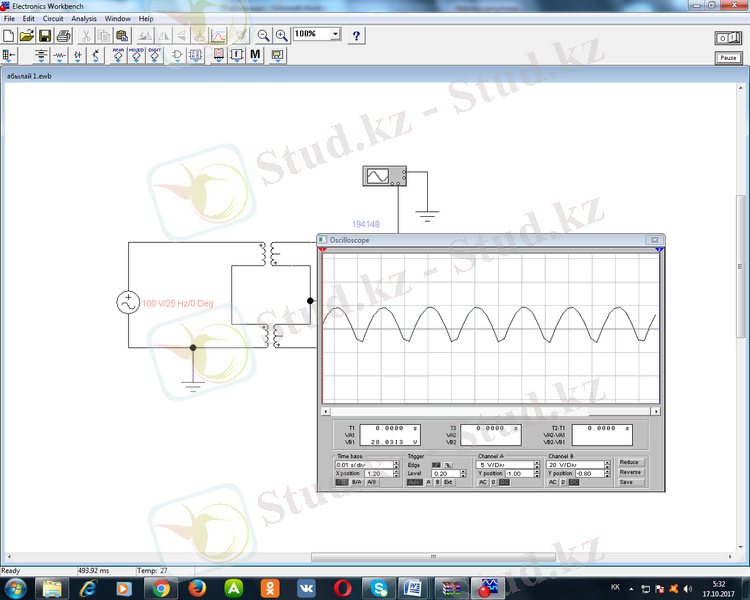
Task: Open the Instruments parts bin icon
Action: (x=275, y=56)
